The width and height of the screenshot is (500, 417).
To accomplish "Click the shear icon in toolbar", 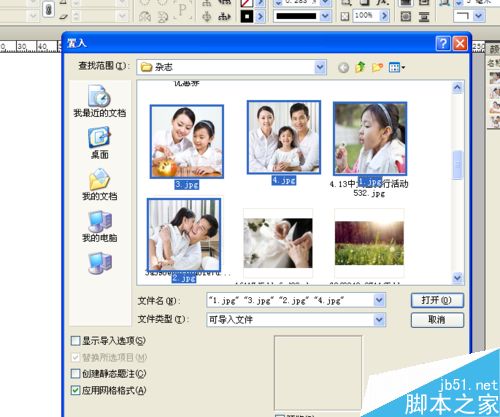I will 64,16.
